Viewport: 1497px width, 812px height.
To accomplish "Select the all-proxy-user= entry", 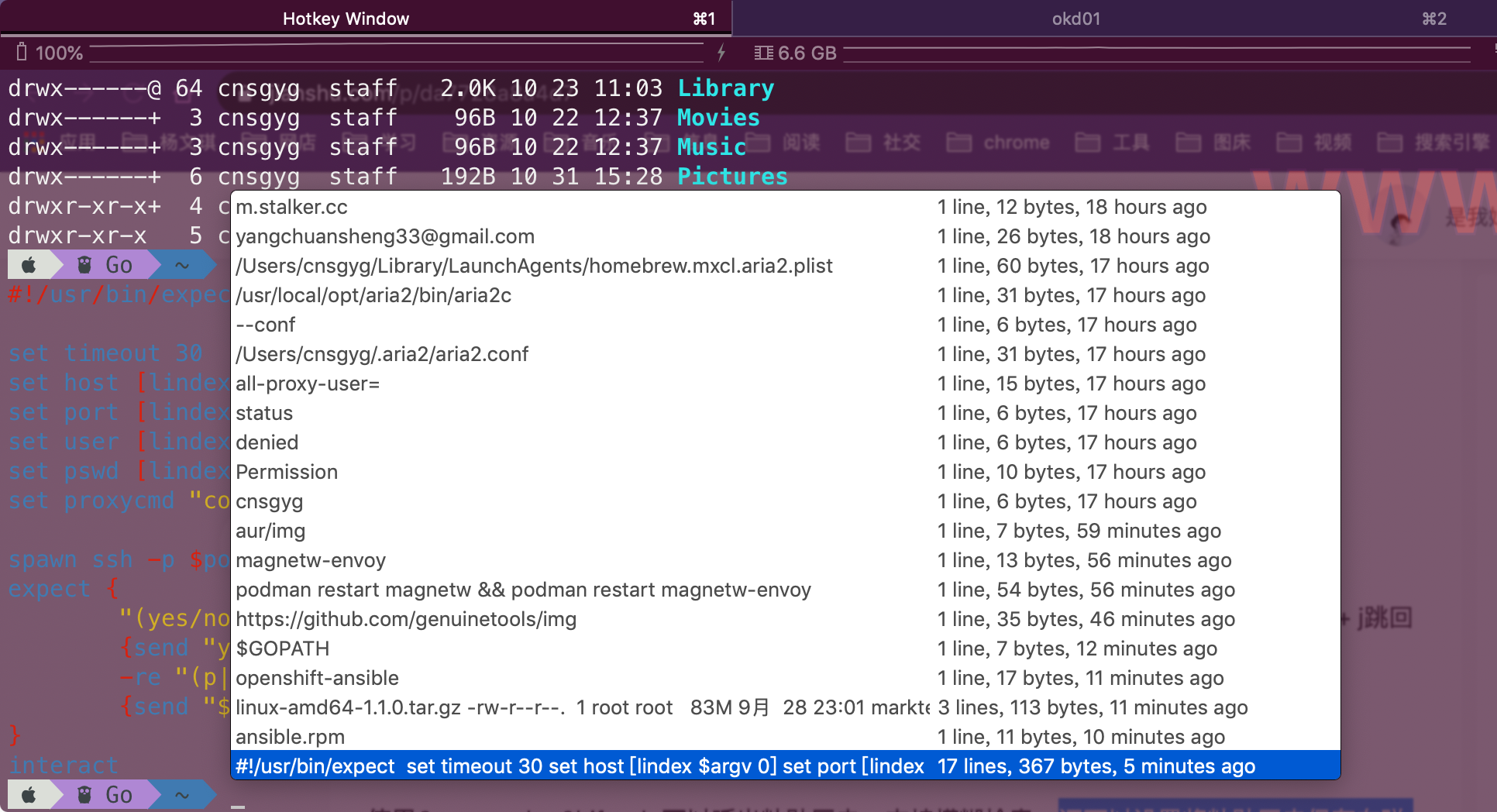I will coord(786,384).
